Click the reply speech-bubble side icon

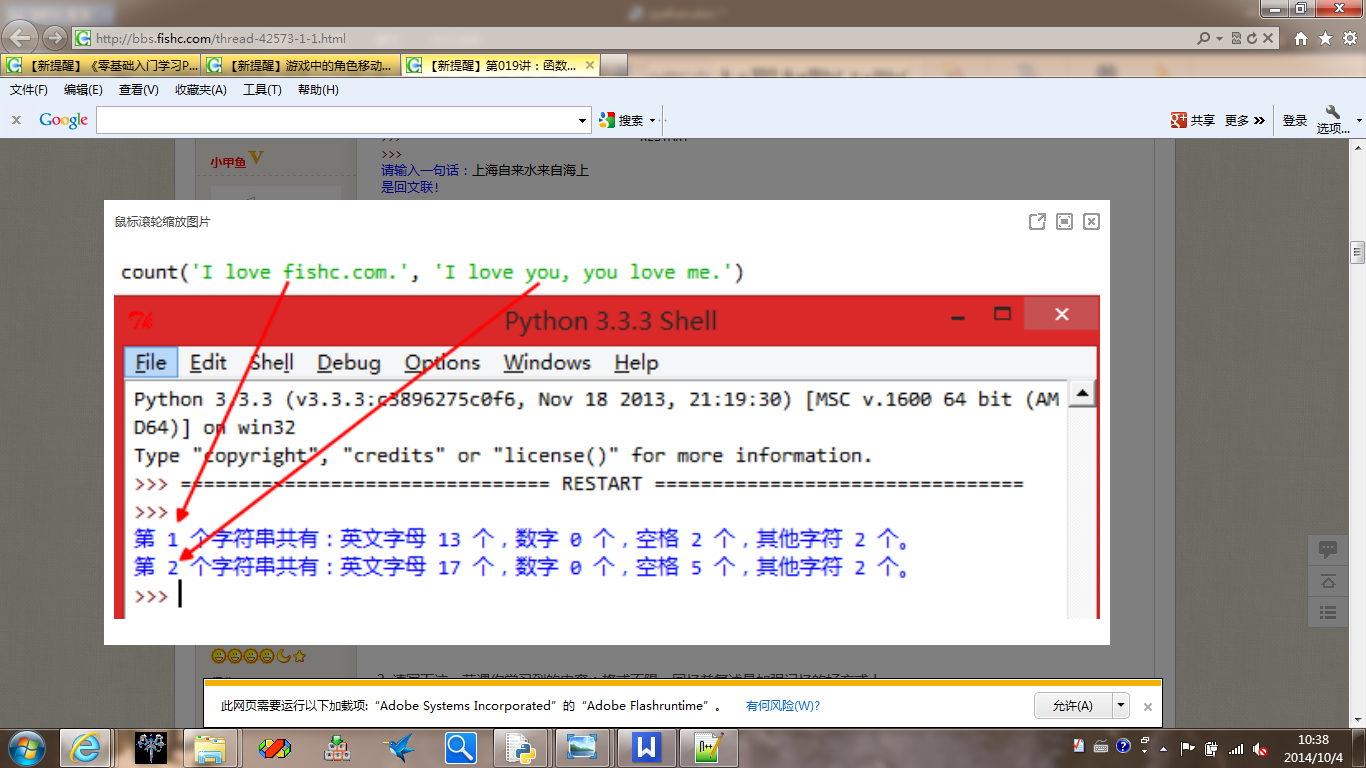pos(1328,550)
